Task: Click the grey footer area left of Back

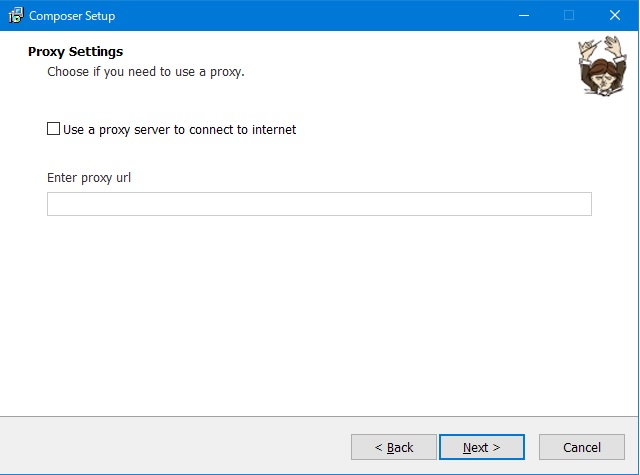Action: tap(170, 447)
